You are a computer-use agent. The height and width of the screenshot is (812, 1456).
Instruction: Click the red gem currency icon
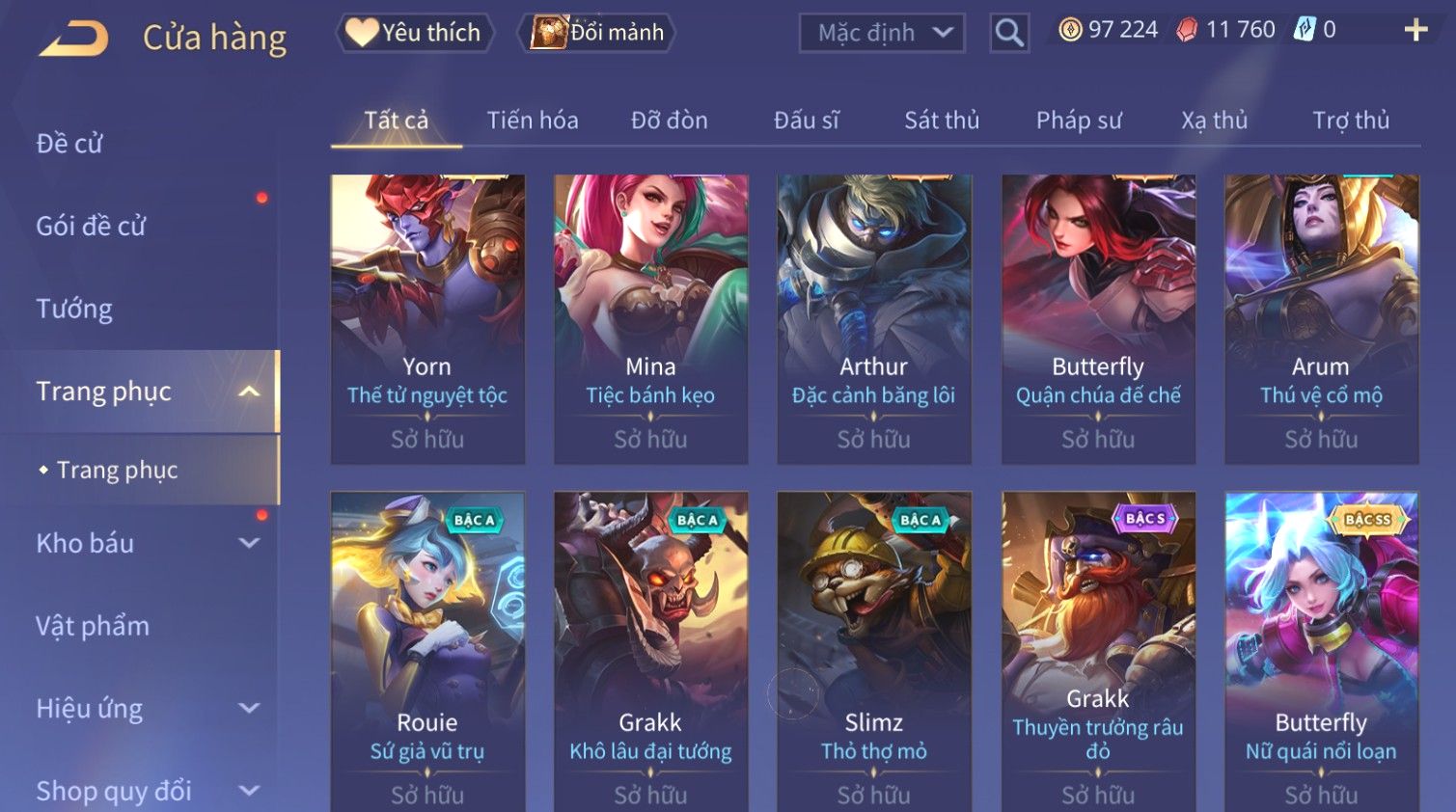(x=1187, y=30)
